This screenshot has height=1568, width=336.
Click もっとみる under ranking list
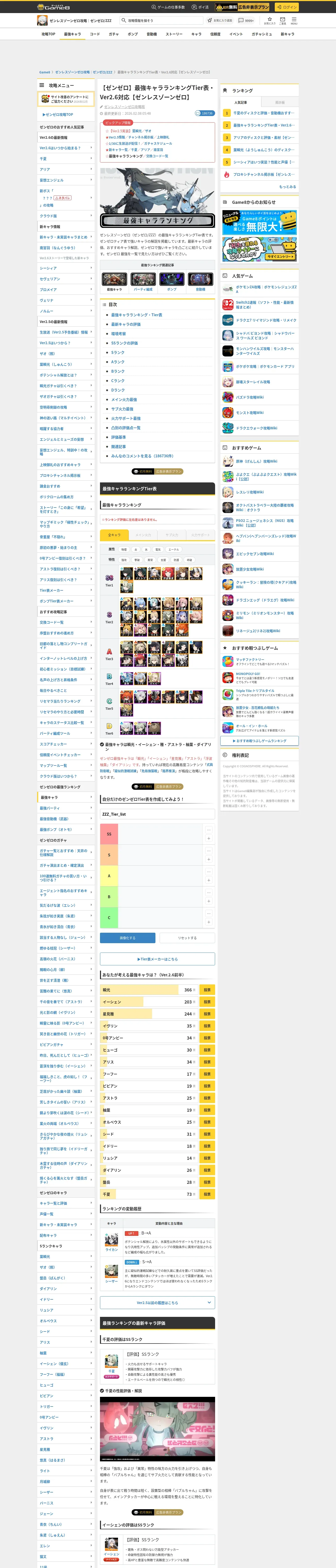pyautogui.click(x=287, y=187)
